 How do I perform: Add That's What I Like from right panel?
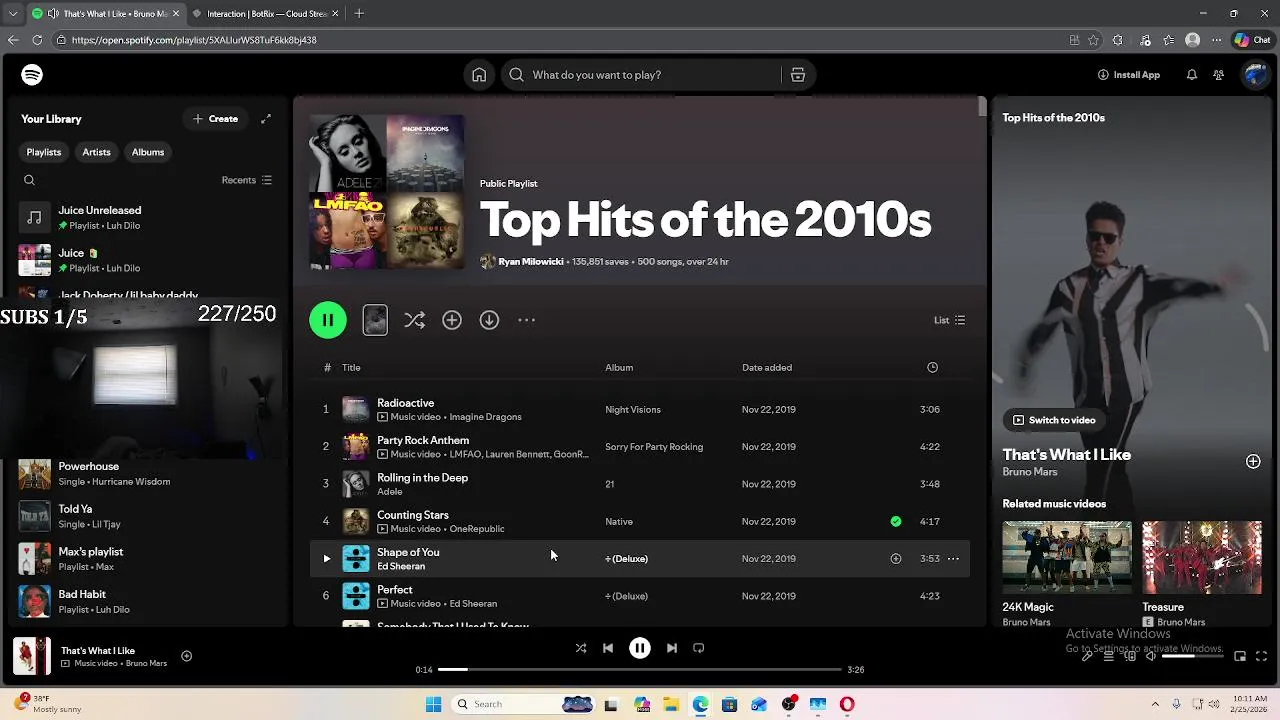point(1253,461)
